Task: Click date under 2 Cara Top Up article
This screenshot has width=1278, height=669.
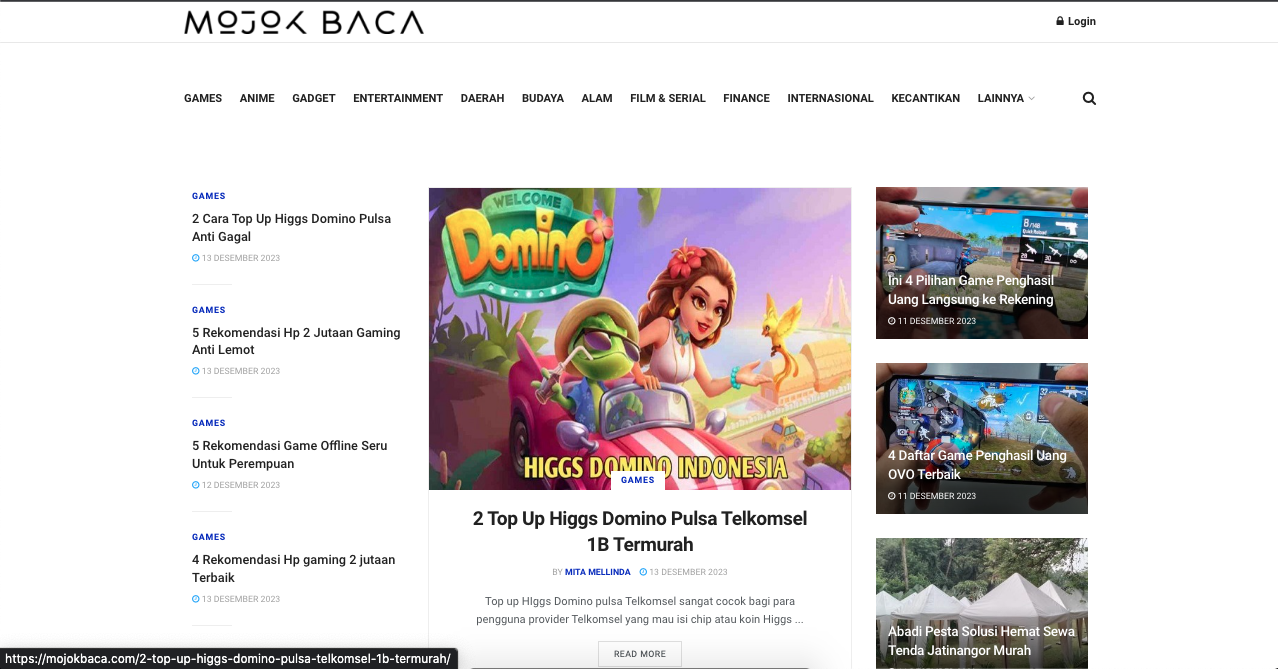Action: tap(236, 258)
